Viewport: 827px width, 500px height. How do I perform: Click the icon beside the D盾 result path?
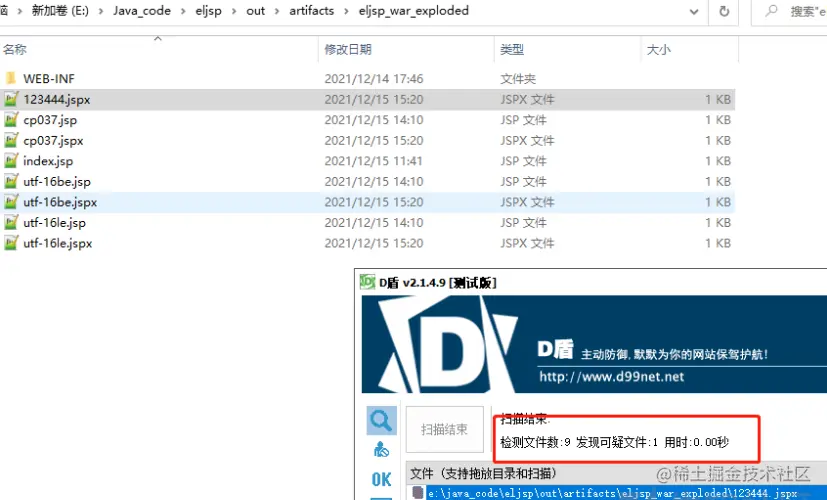pyautogui.click(x=418, y=493)
